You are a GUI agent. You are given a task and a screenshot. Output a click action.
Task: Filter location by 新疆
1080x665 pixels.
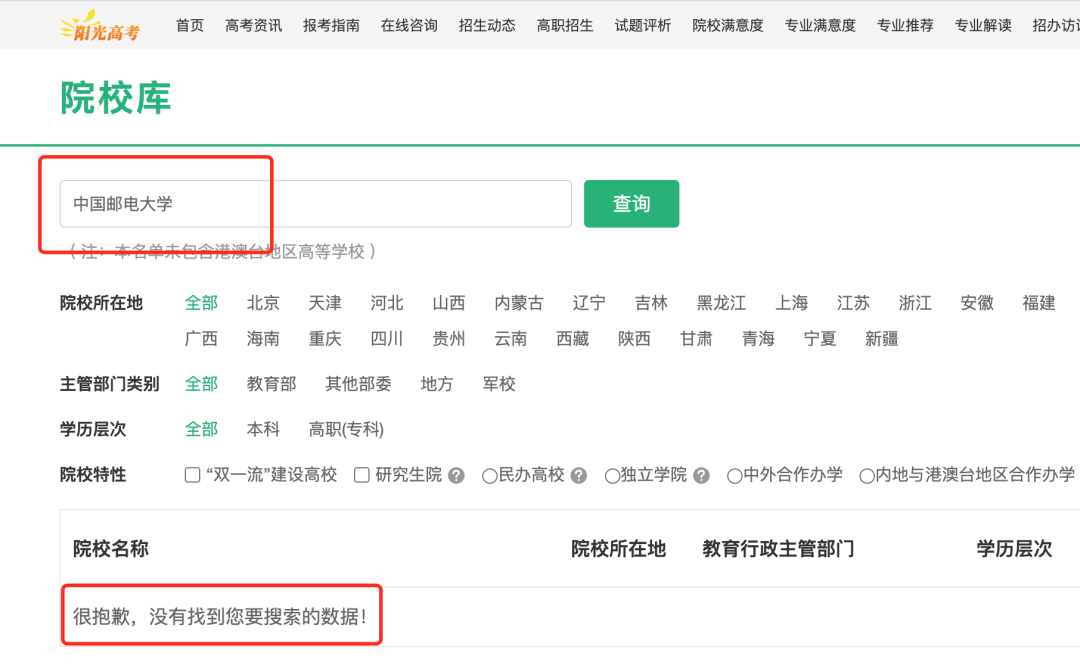pos(882,339)
